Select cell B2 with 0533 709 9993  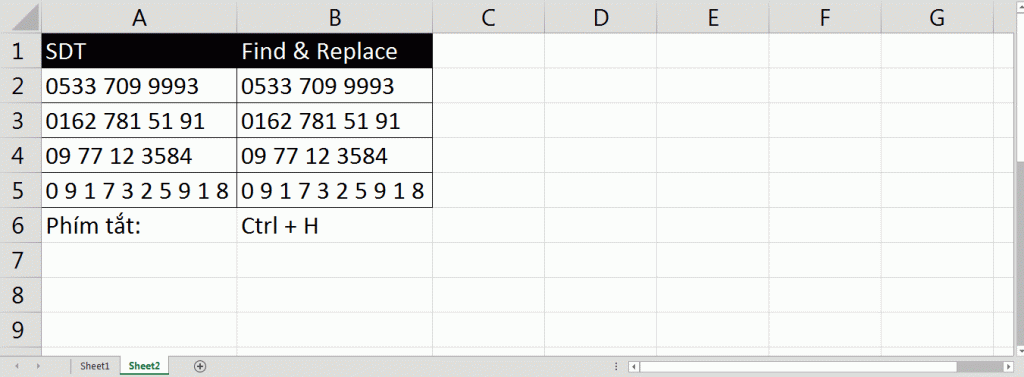coord(334,86)
